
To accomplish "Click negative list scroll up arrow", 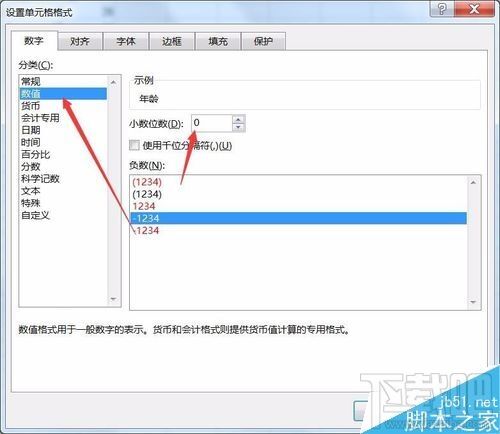I will [473, 182].
